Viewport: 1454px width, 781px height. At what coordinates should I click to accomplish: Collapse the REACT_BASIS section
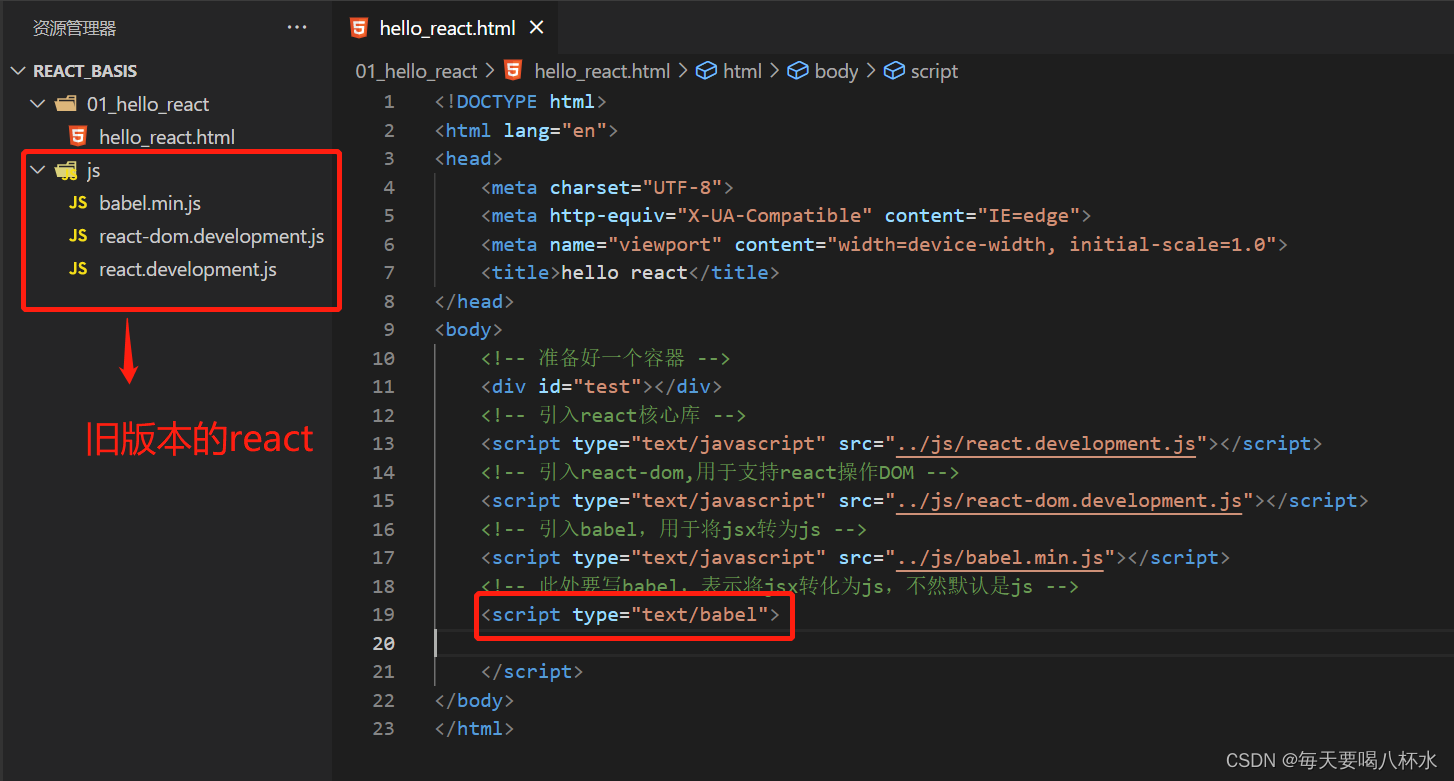(17, 70)
